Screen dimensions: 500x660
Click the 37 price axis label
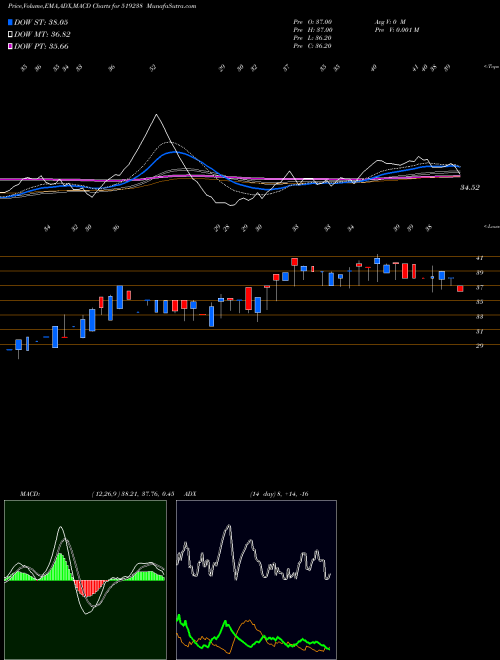tap(479, 287)
